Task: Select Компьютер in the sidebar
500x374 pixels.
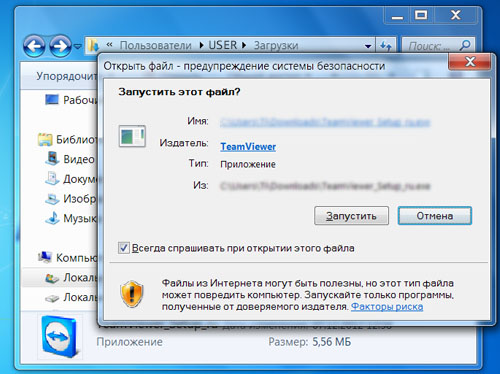Action: 68,257
